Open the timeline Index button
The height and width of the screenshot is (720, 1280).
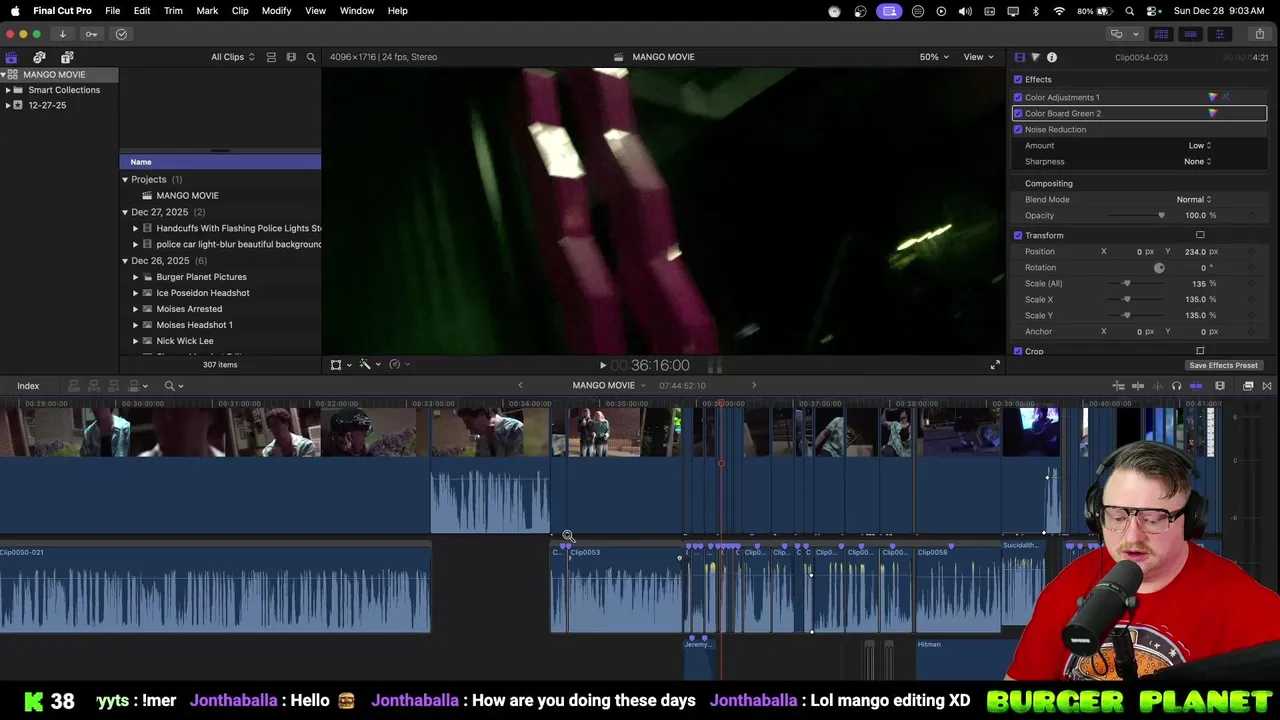pos(28,386)
